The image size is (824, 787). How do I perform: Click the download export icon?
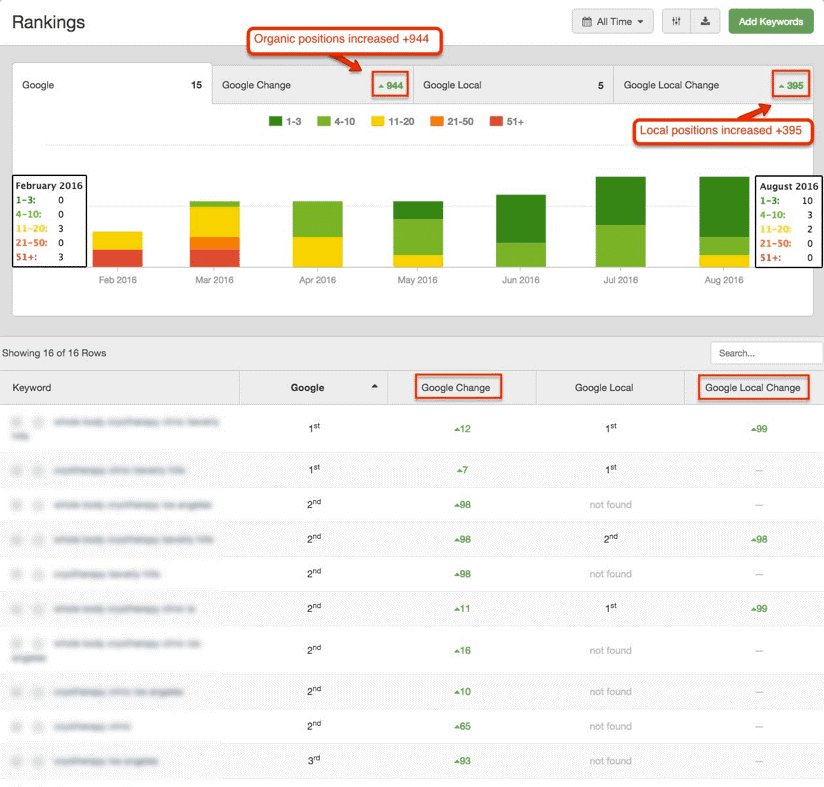pyautogui.click(x=705, y=21)
